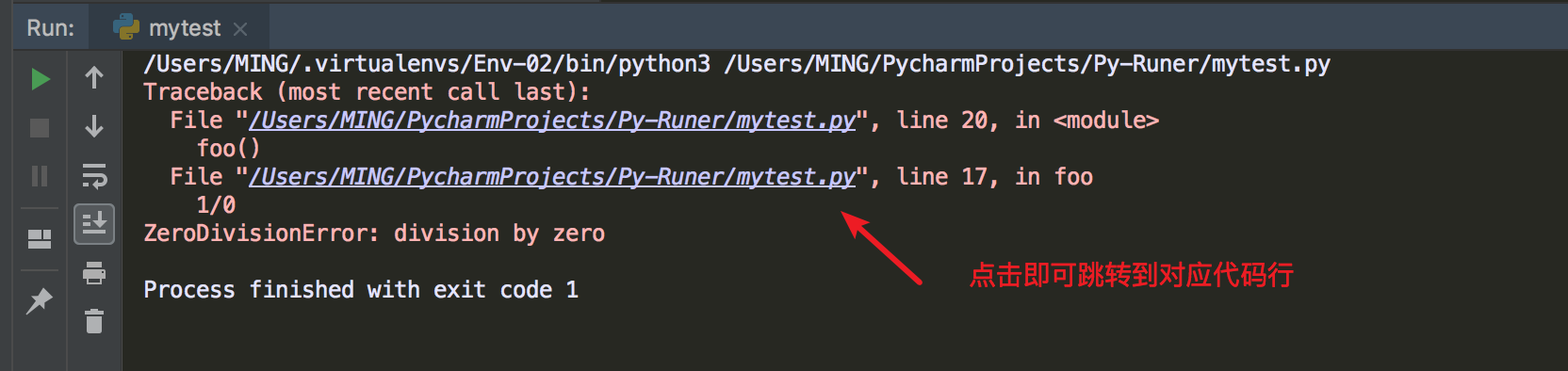
Task: Click the 'Process finished with exit code 1' line
Action: (x=361, y=290)
